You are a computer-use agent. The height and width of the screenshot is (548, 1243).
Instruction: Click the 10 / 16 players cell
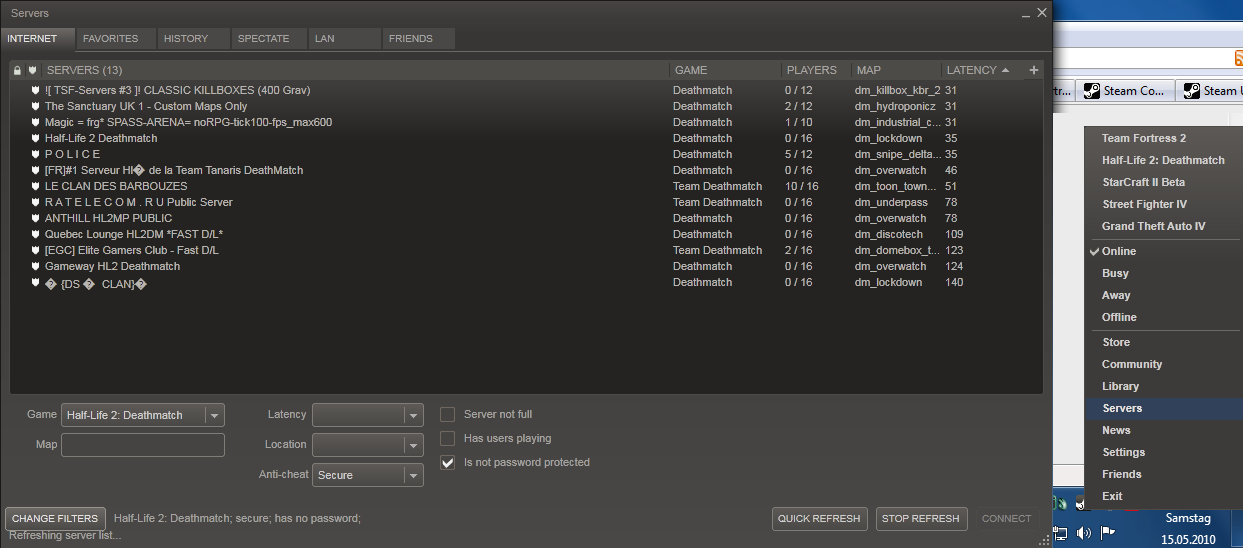(x=802, y=186)
